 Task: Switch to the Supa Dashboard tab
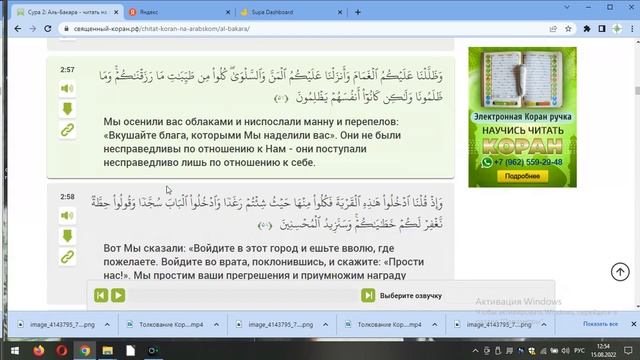click(291, 12)
